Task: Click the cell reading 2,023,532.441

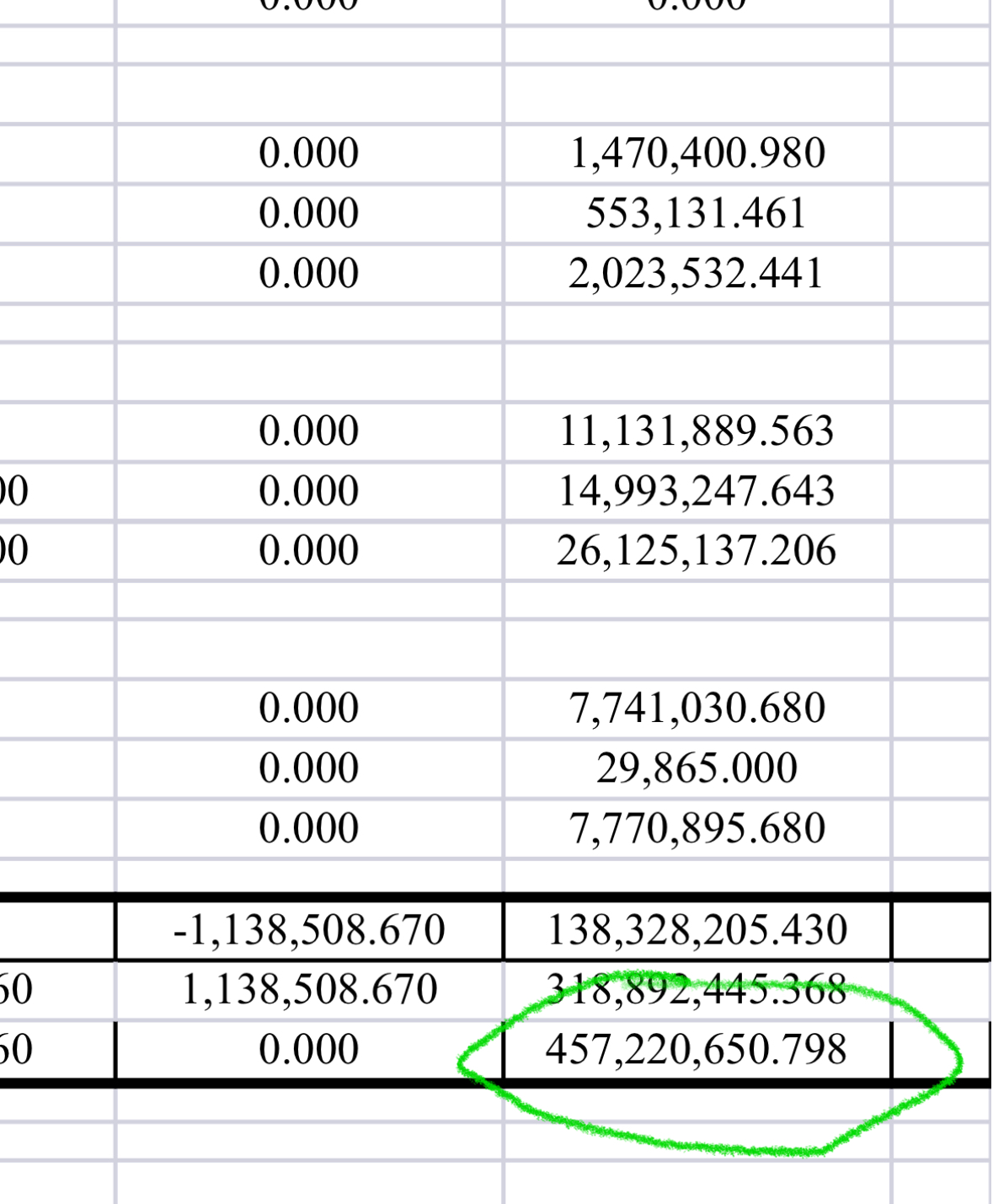Action: click(697, 274)
